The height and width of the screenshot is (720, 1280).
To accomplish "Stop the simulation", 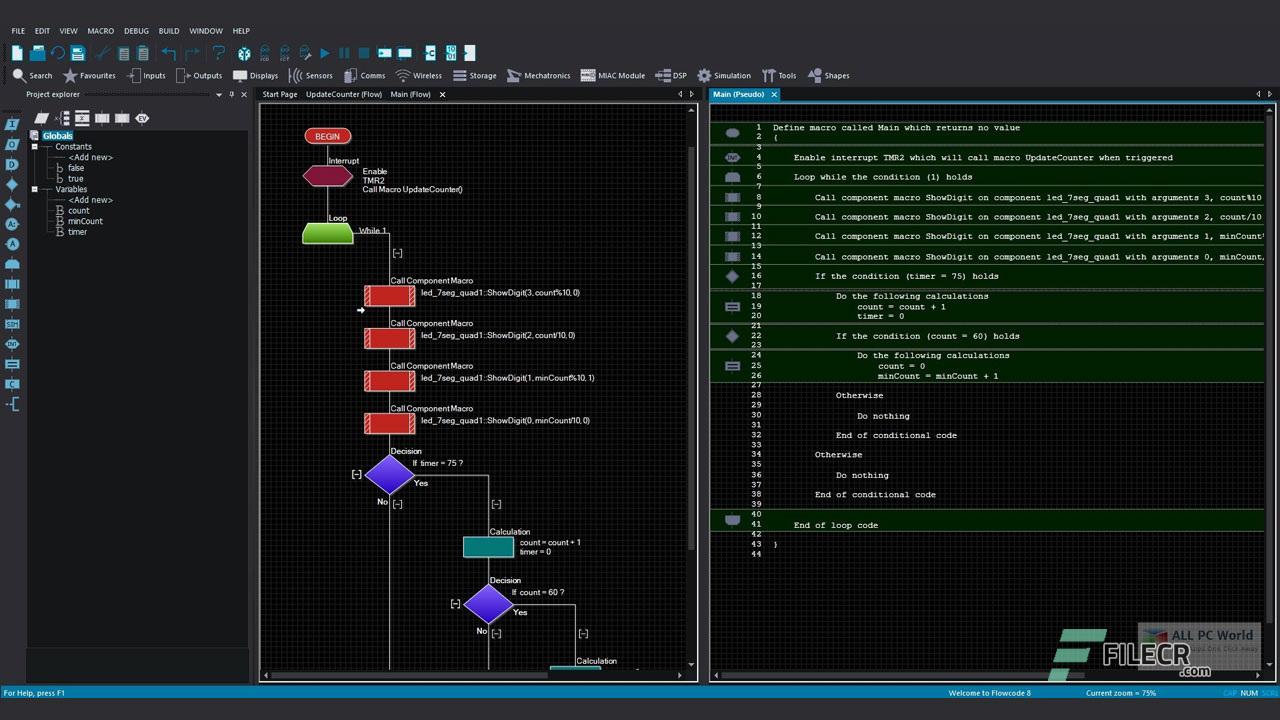I will (364, 53).
